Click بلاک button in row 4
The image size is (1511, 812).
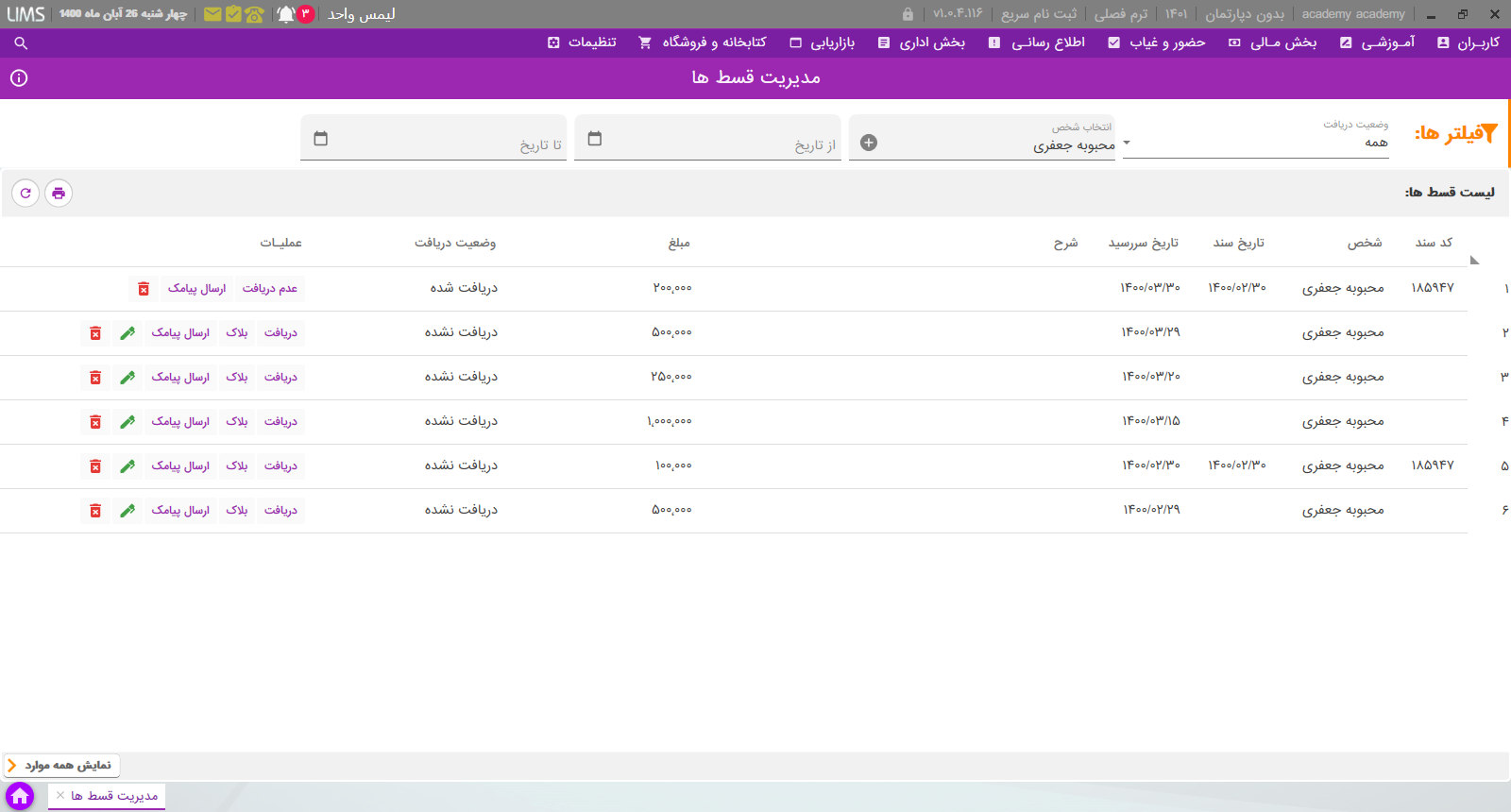(x=237, y=422)
